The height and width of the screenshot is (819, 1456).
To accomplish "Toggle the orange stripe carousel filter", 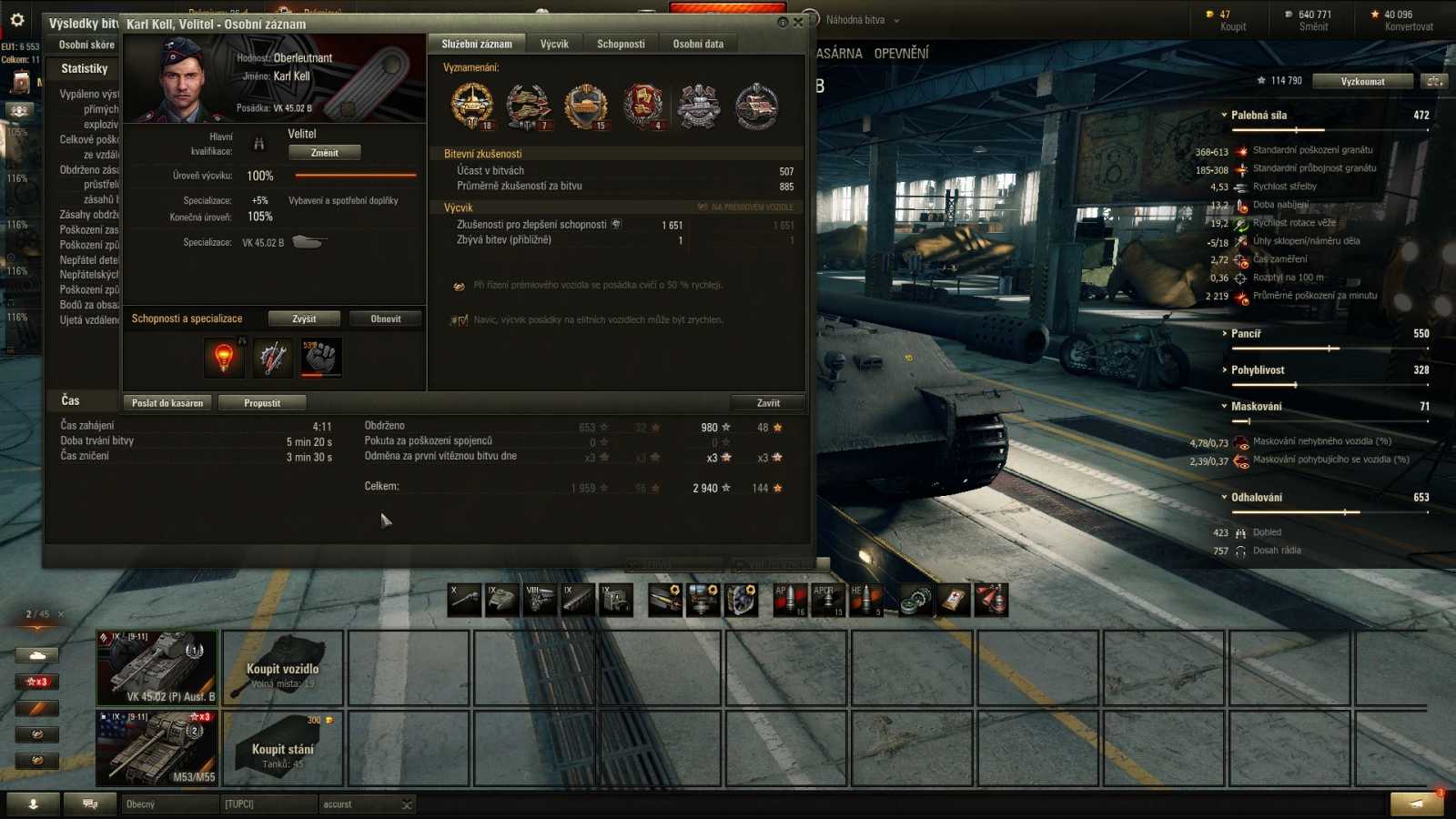I will pyautogui.click(x=37, y=708).
